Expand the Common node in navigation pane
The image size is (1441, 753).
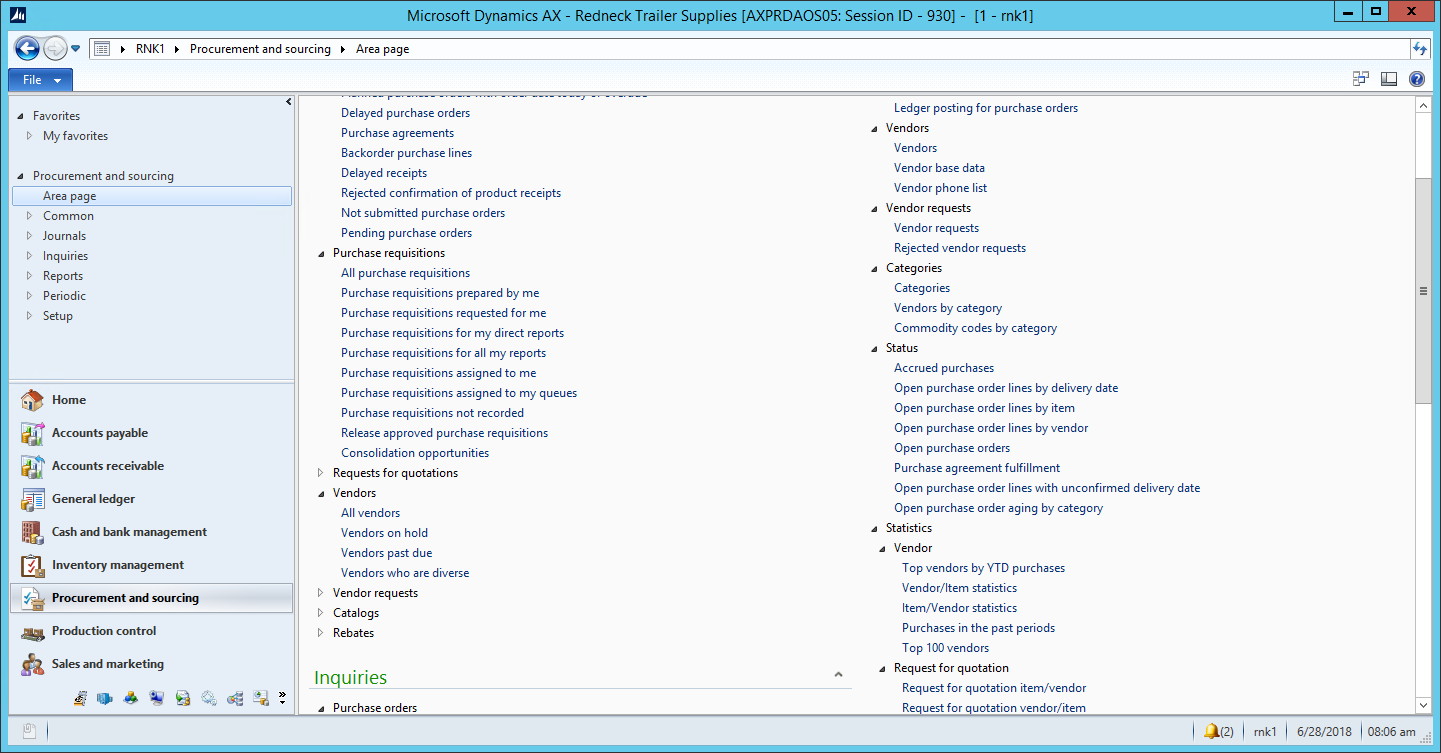coord(31,216)
